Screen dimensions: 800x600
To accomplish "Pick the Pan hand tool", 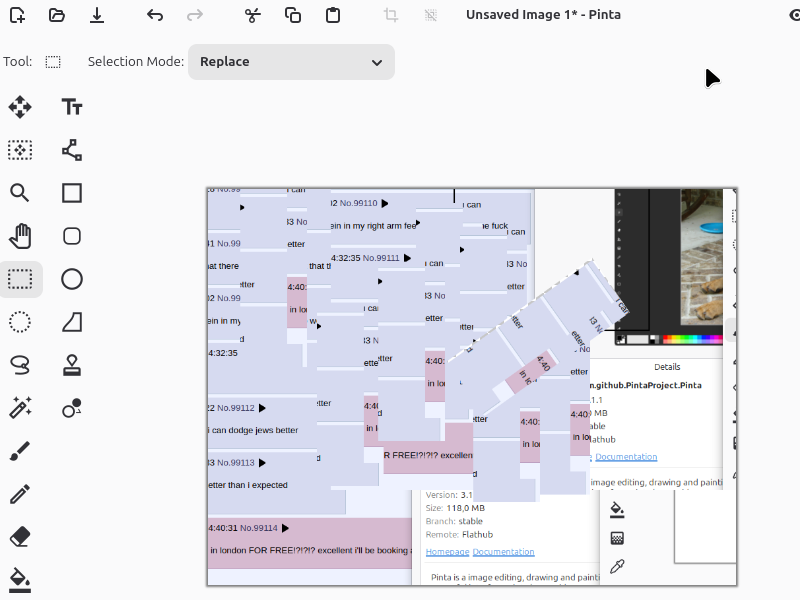I will pyautogui.click(x=20, y=236).
